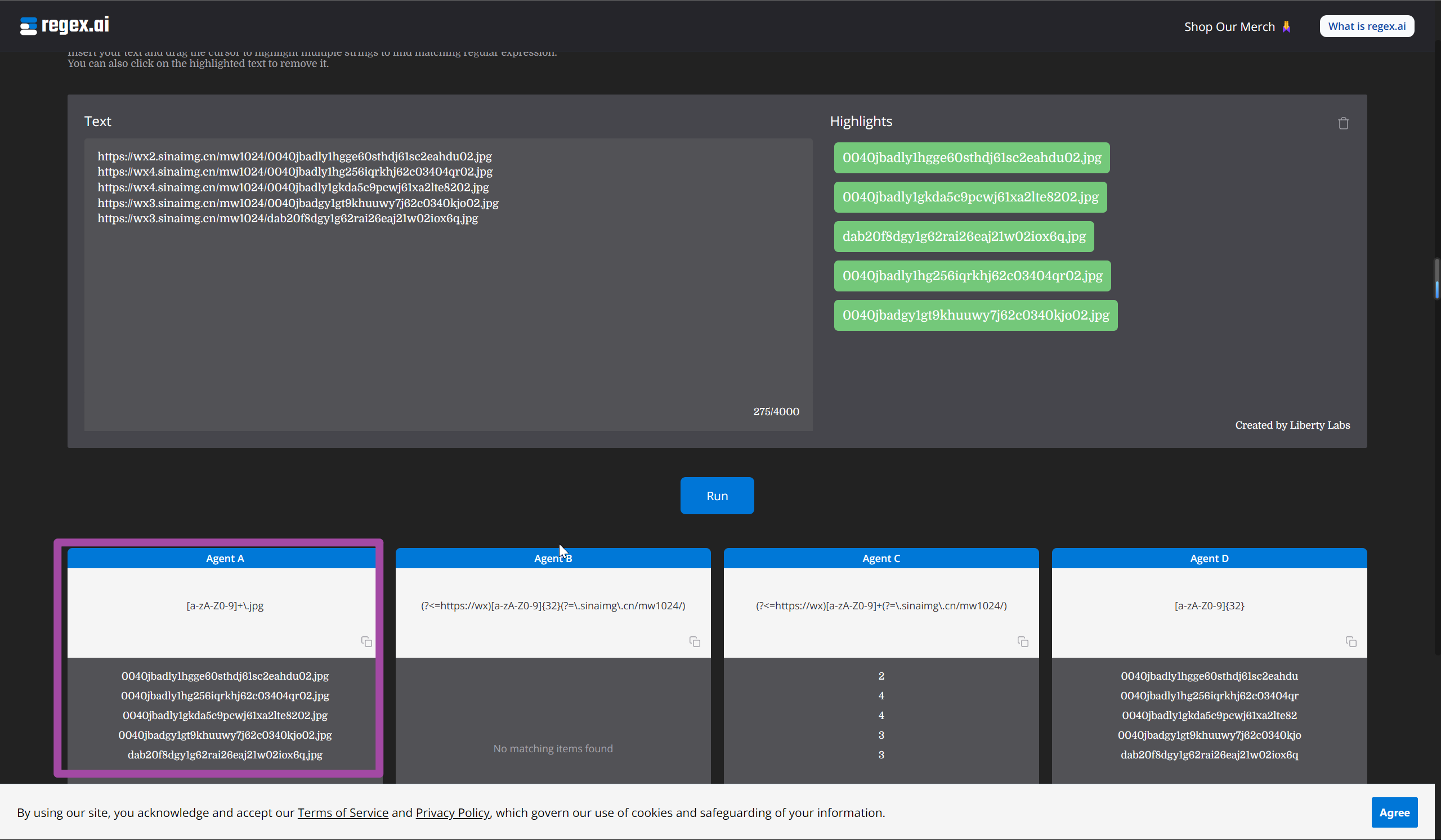Click Agent C regex with lookbehind and +

[881, 606]
